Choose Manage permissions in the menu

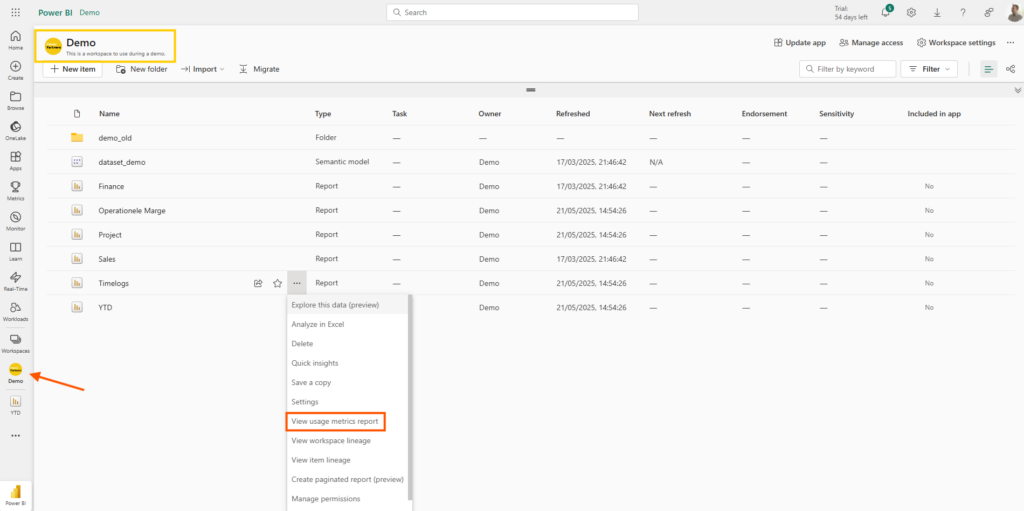click(347, 499)
